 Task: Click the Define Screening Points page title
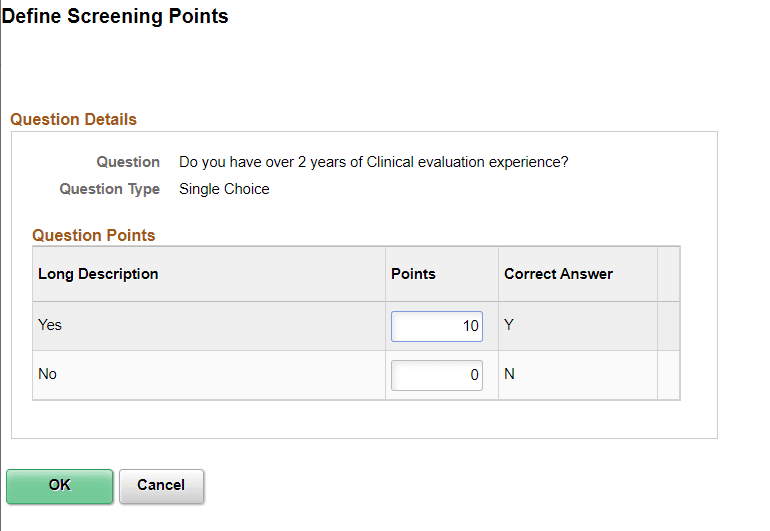point(116,17)
